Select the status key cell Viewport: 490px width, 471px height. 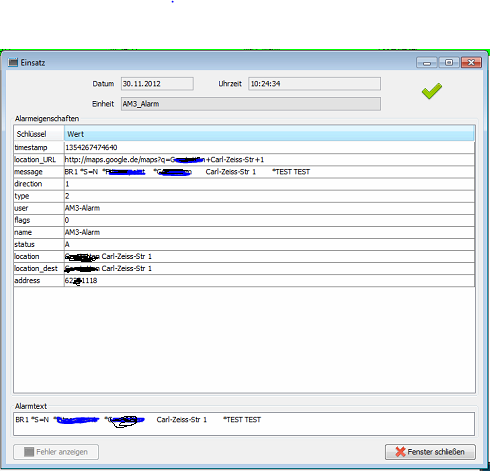[39, 244]
